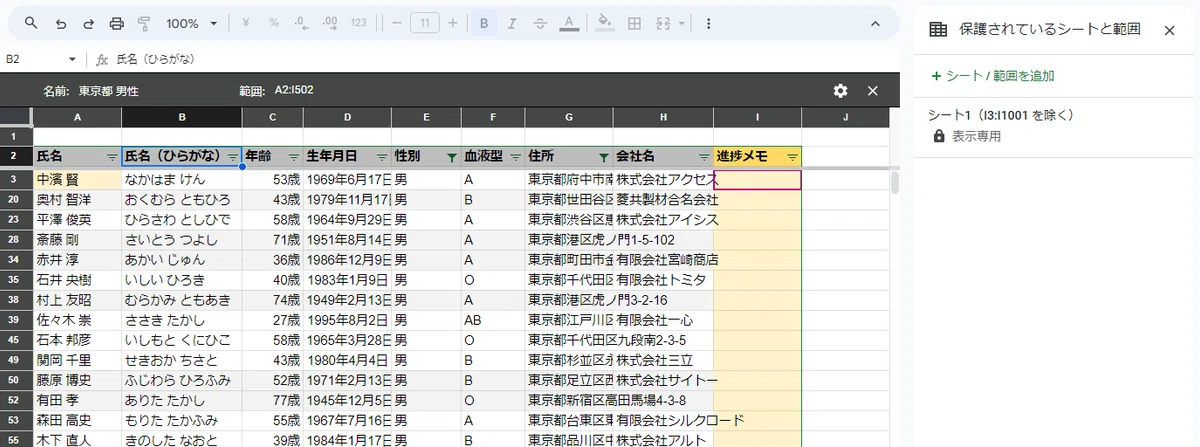Undo the last action
This screenshot has width=1200, height=447.
tap(61, 23)
